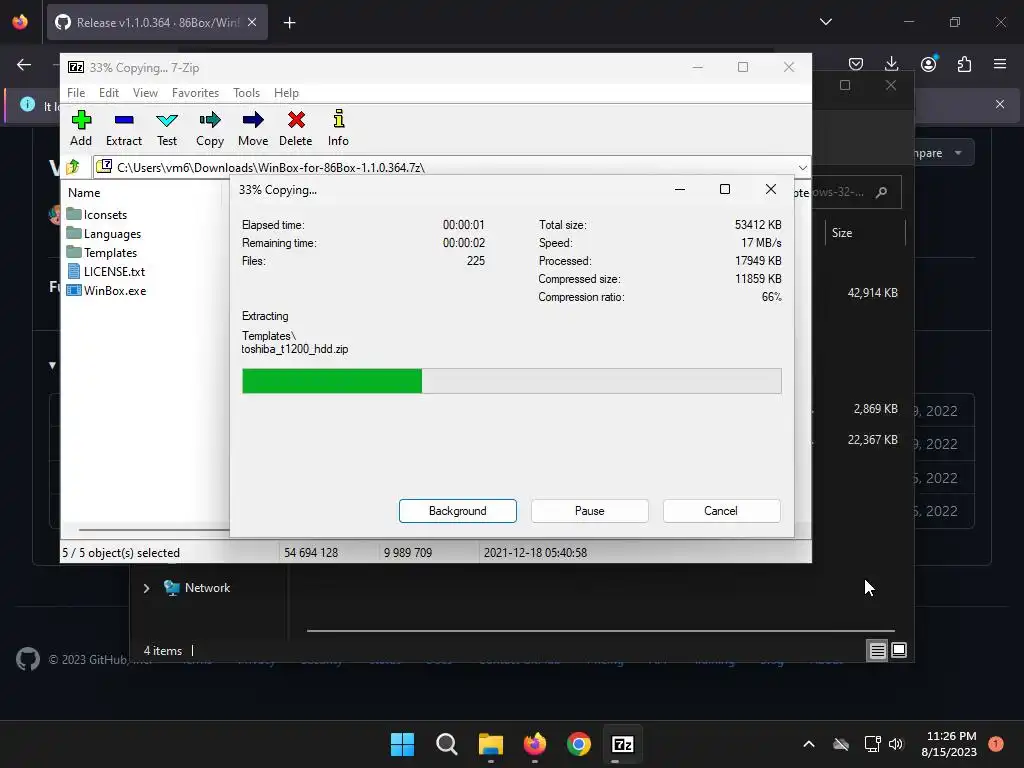Open the Info tool in 7-Zip
1024x768 pixels.
coord(338,128)
